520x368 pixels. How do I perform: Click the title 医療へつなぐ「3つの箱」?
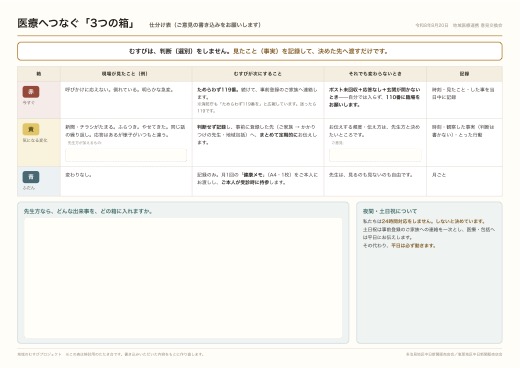[x=76, y=23]
